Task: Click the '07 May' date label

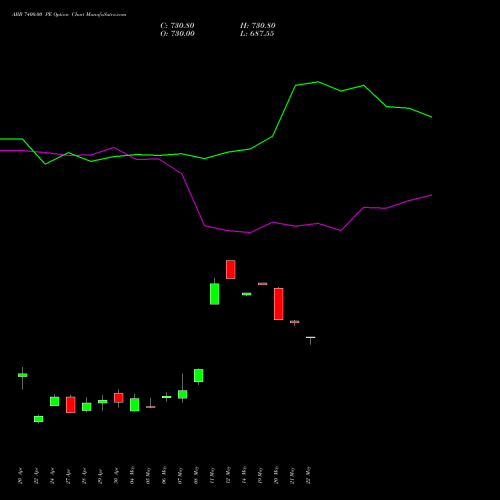Action: [x=180, y=475]
